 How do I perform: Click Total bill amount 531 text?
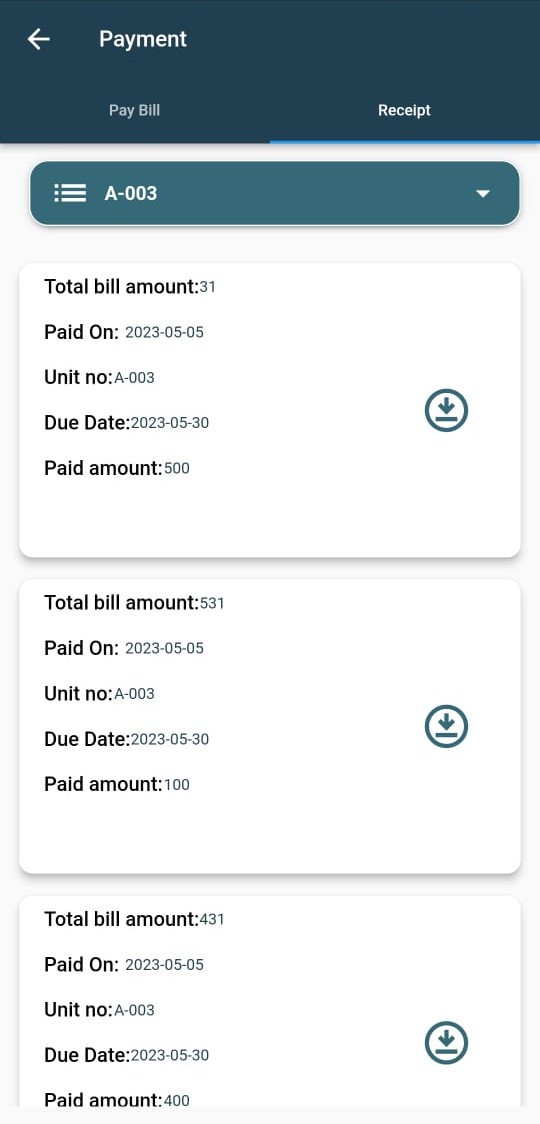point(134,603)
